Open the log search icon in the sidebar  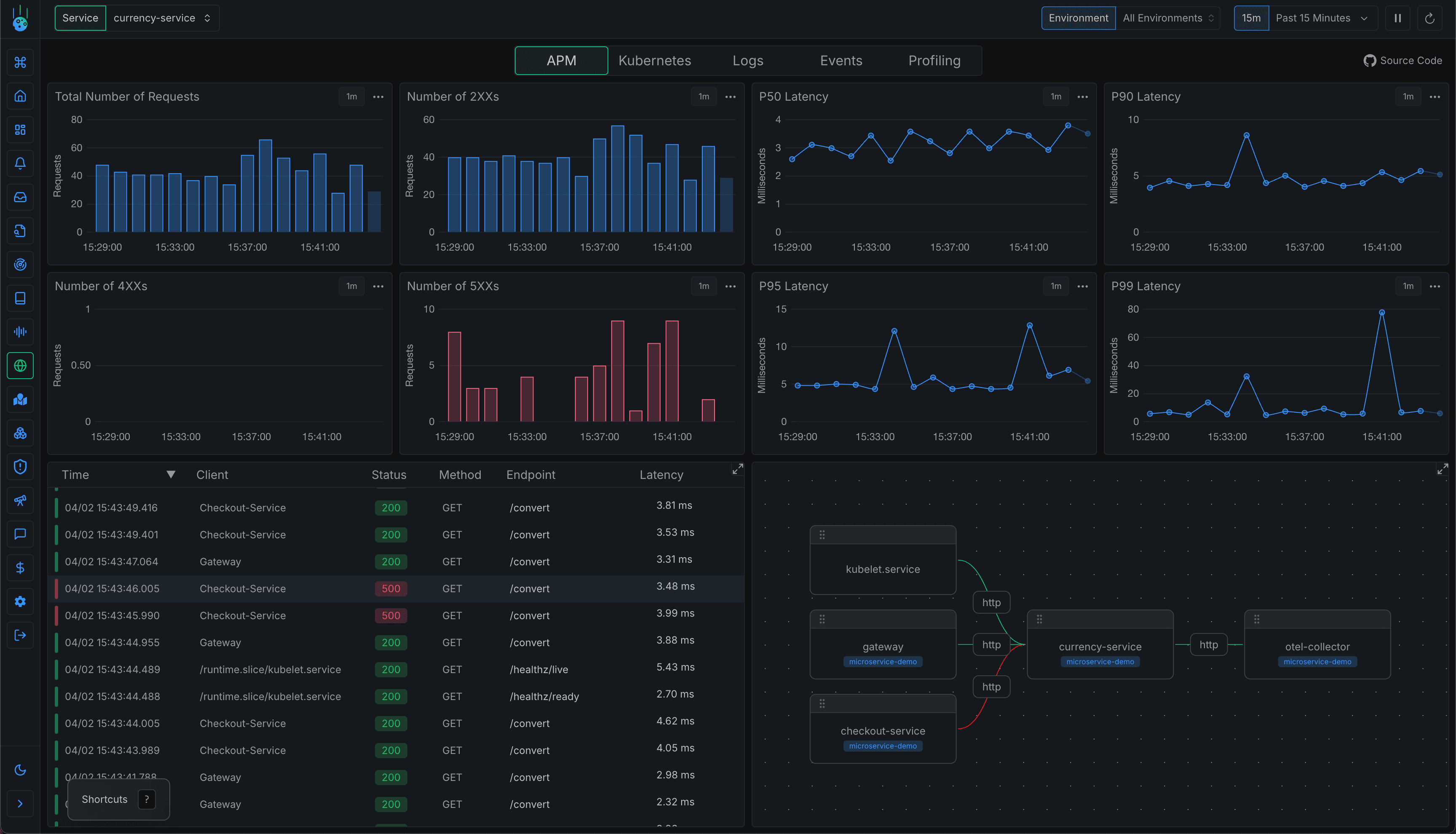point(20,230)
